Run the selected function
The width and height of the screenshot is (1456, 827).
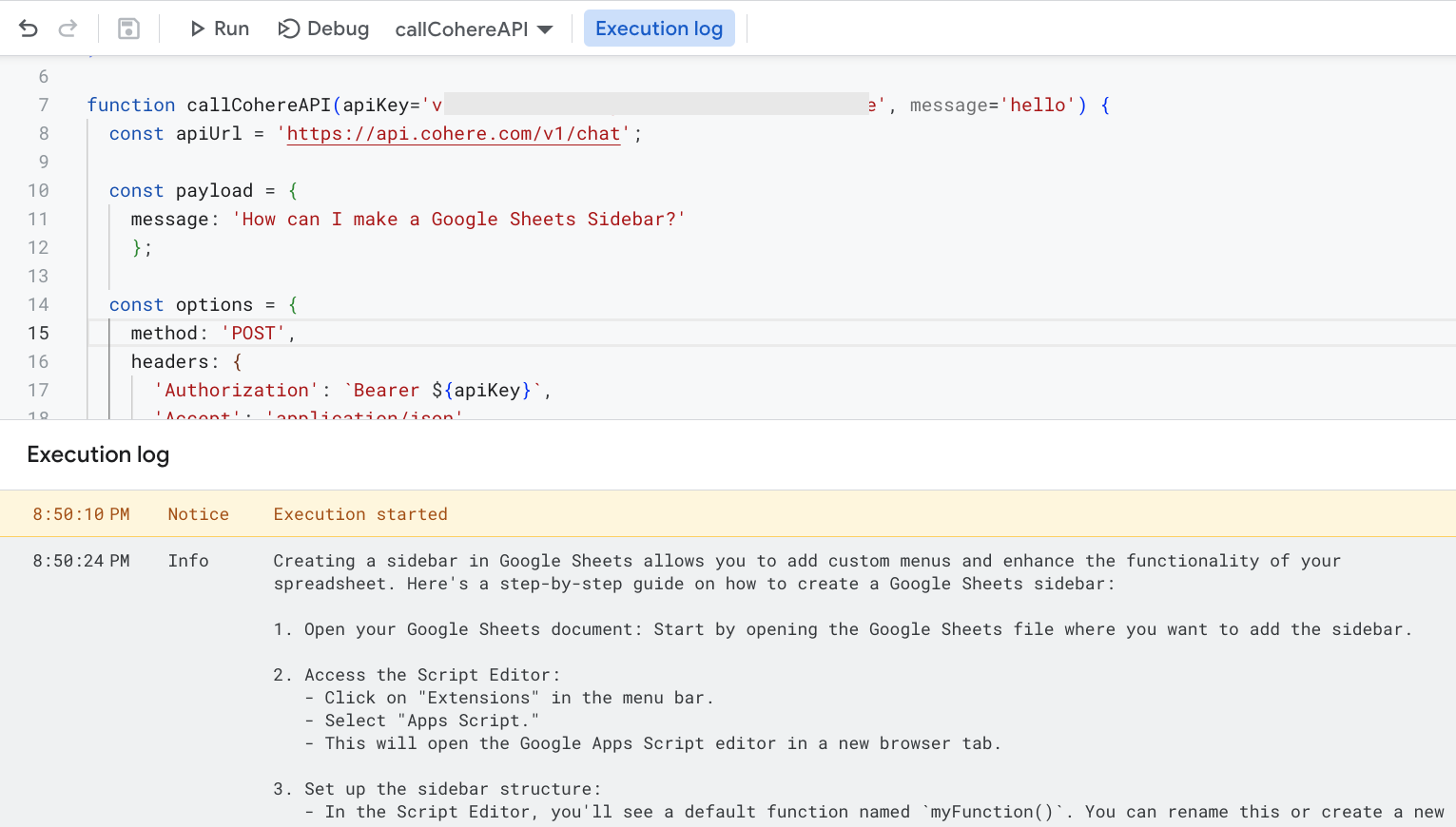pos(220,29)
